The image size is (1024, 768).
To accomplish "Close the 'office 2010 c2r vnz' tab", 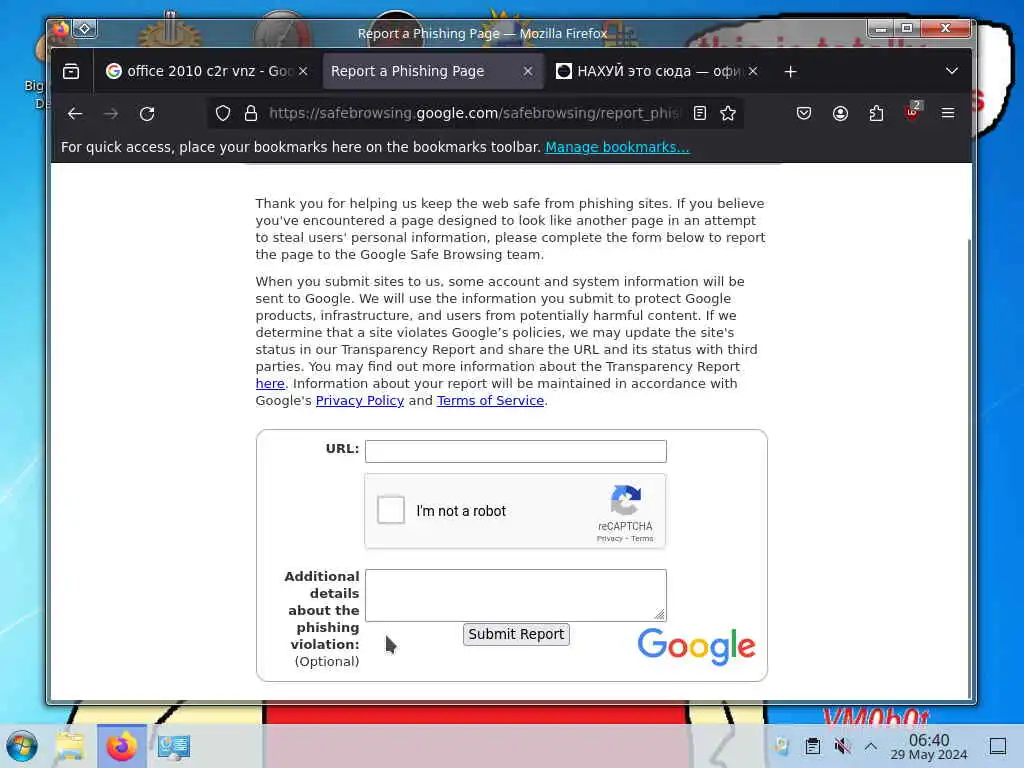I will pyautogui.click(x=303, y=71).
